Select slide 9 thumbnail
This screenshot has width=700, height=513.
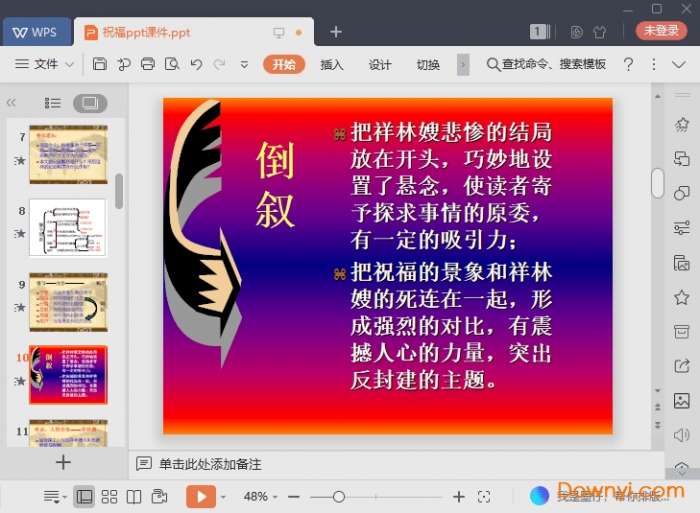68,302
